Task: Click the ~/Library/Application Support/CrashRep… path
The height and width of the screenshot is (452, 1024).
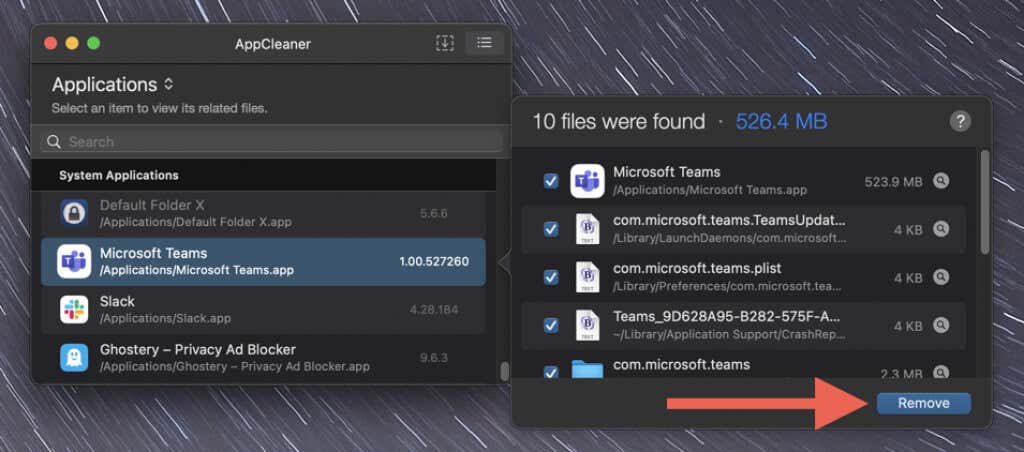Action: [729, 334]
